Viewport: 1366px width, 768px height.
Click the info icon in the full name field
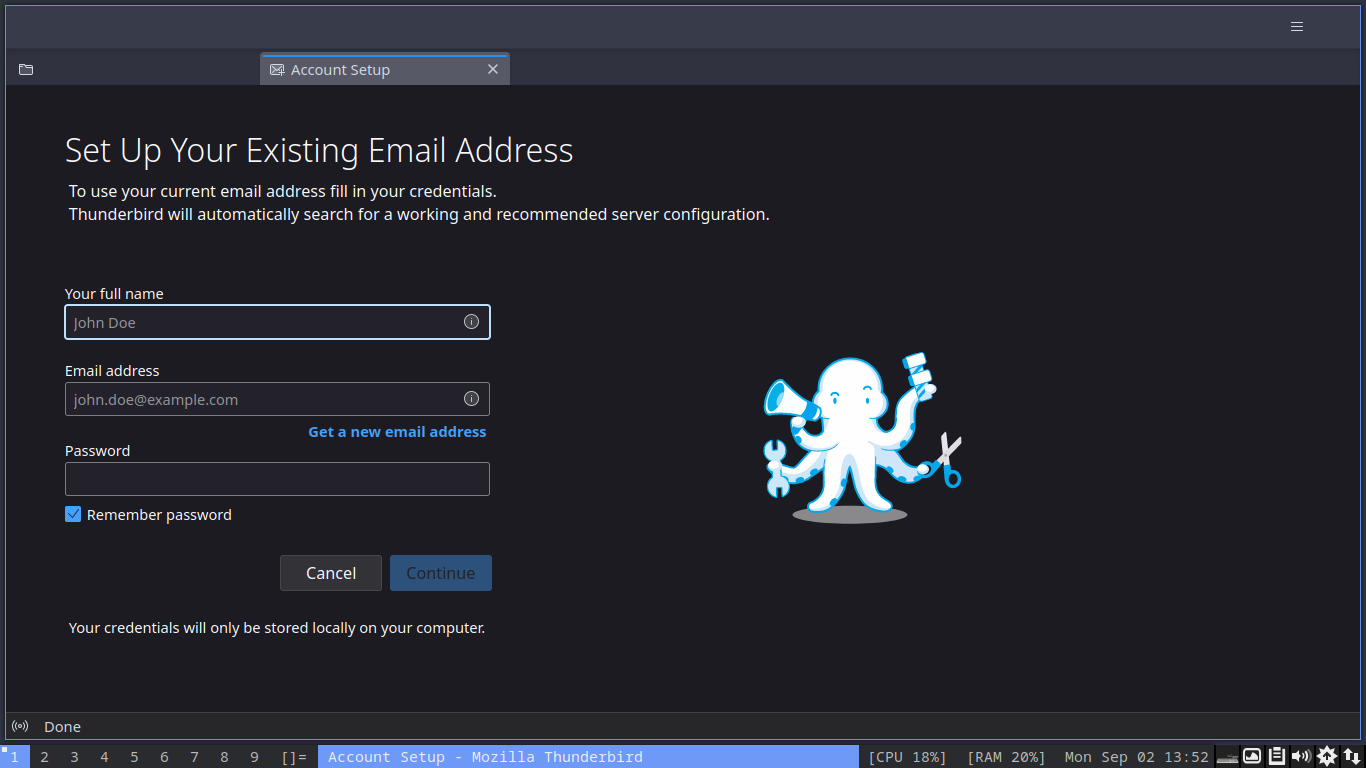(471, 322)
